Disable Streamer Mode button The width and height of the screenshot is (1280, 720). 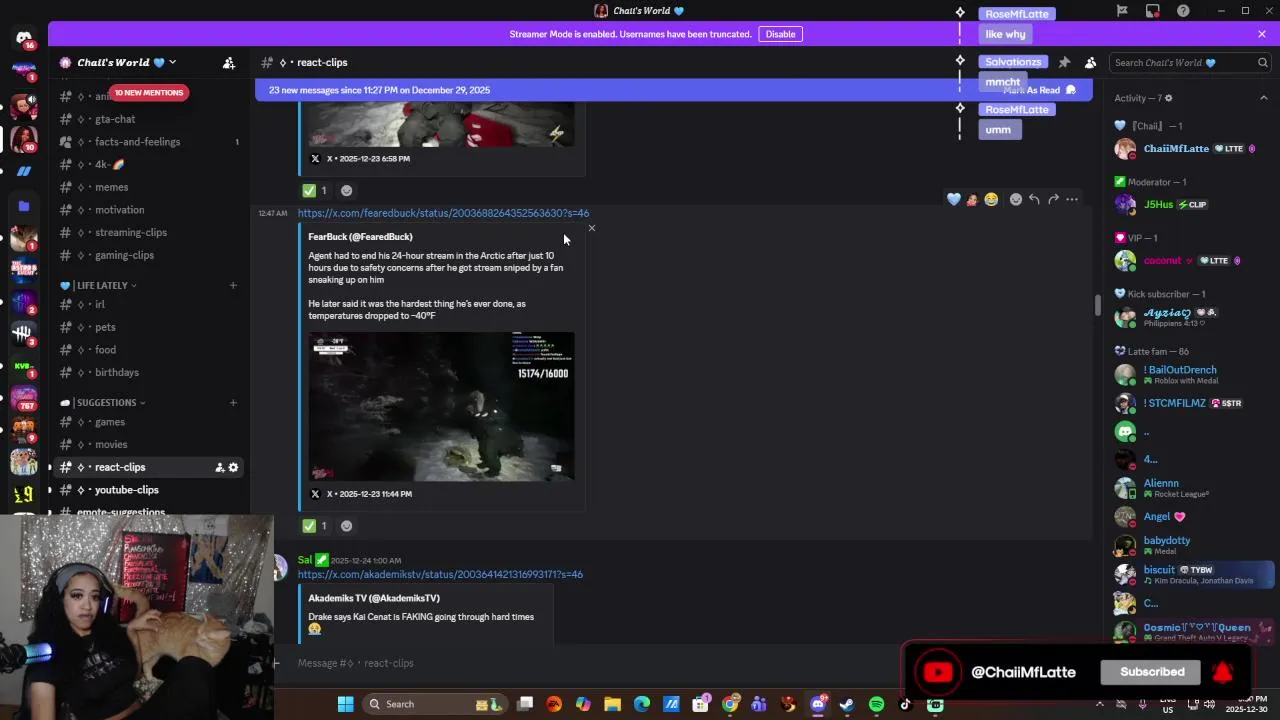click(x=780, y=34)
